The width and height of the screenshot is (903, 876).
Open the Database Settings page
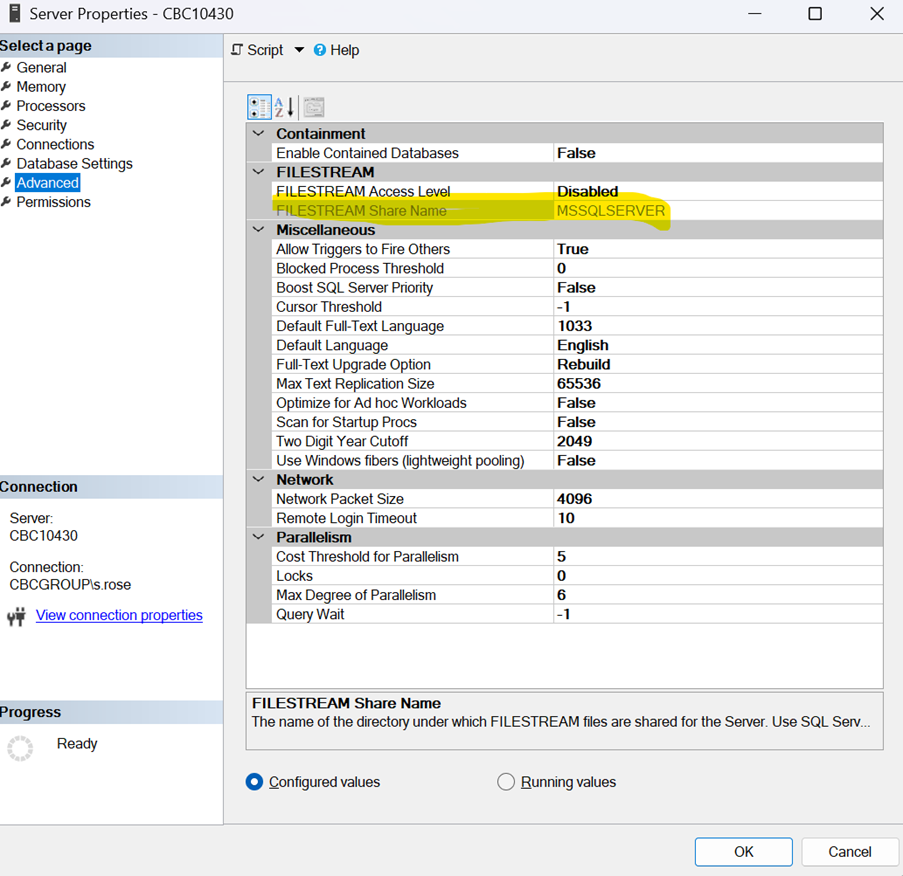[74, 163]
